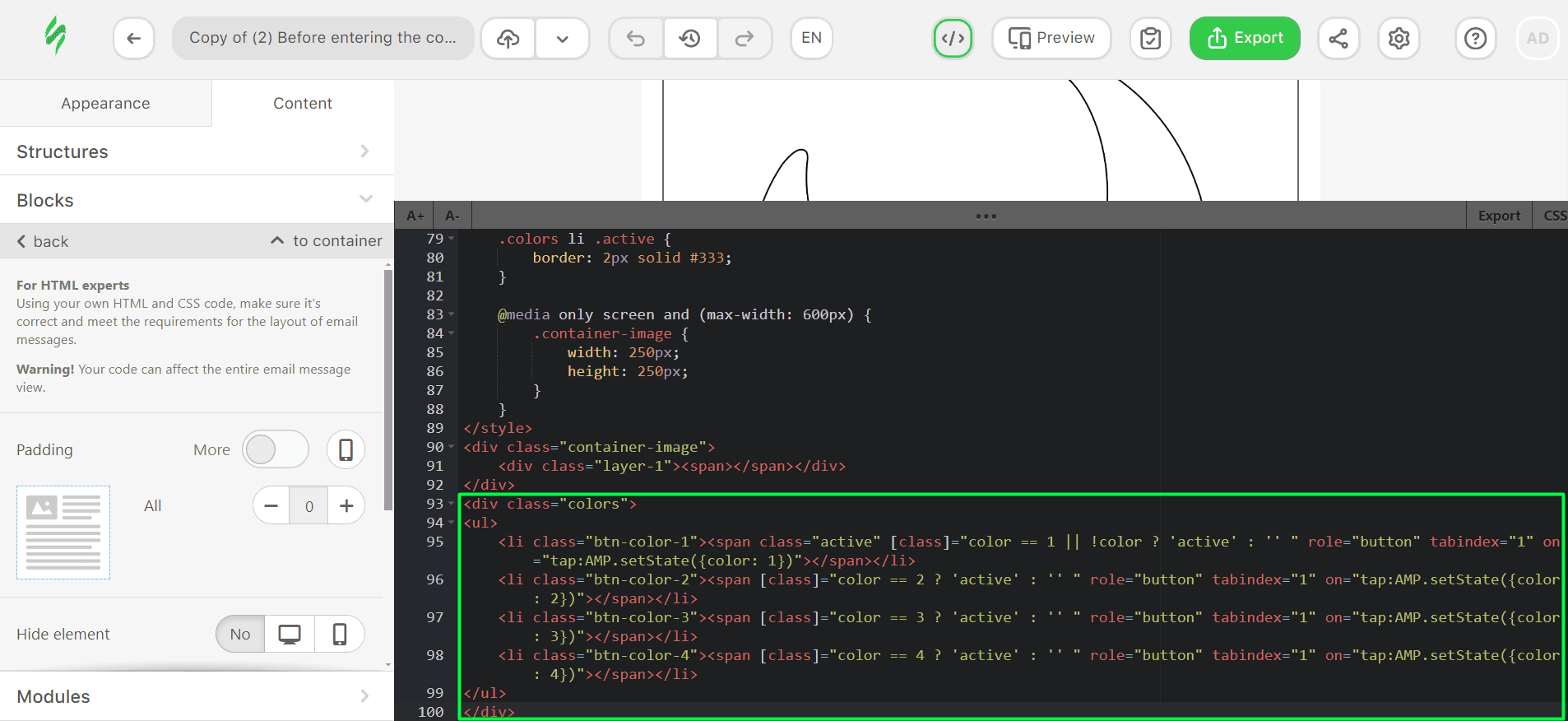
Task: Toggle the More padding switch
Action: (x=276, y=449)
